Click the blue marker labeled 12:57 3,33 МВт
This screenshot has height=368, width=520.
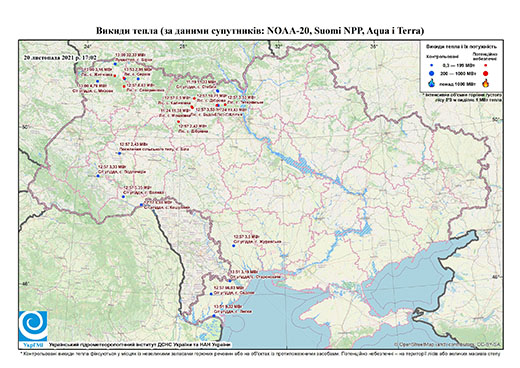pos(98,176)
